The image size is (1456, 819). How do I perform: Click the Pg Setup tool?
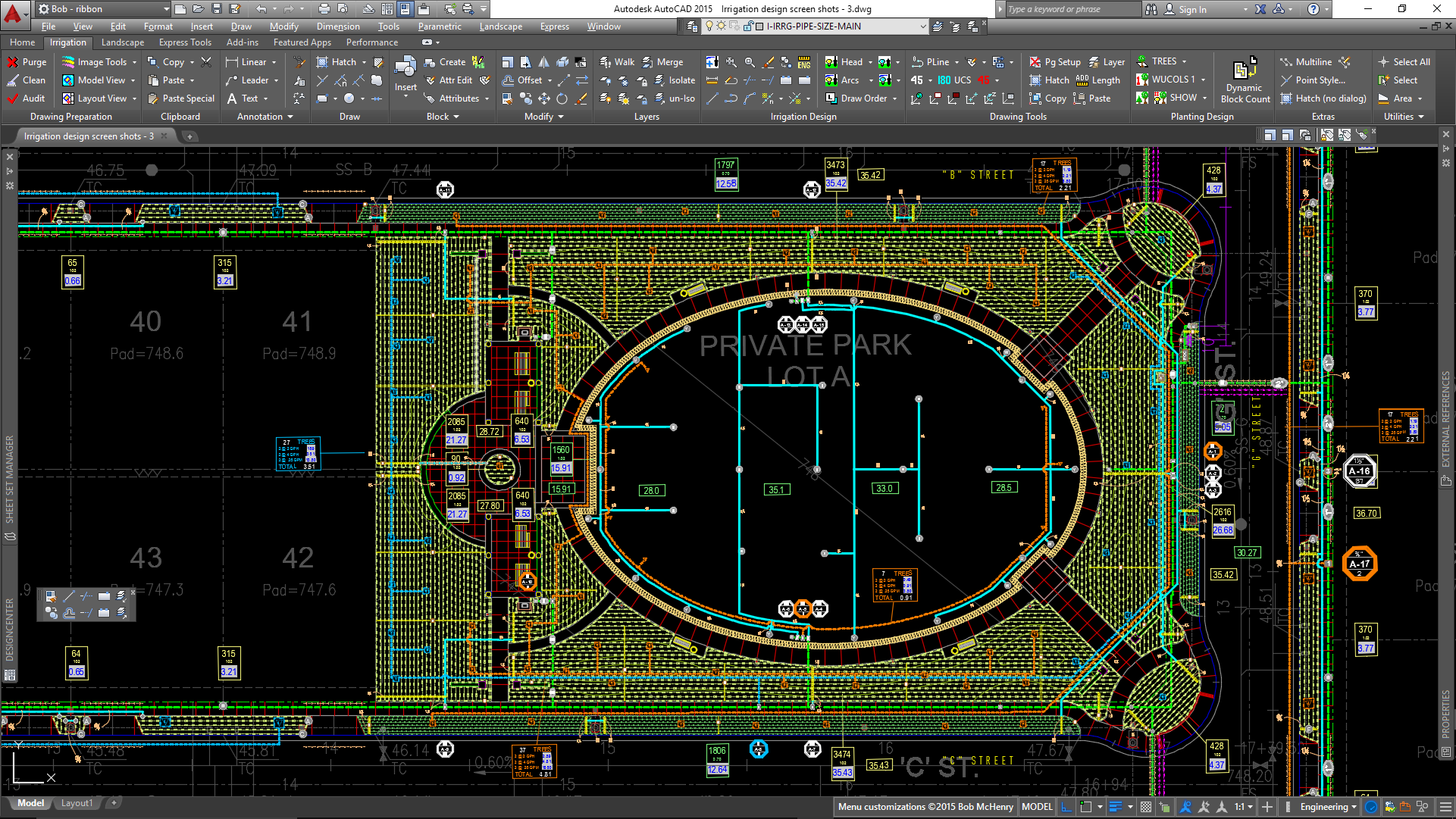pyautogui.click(x=1056, y=62)
